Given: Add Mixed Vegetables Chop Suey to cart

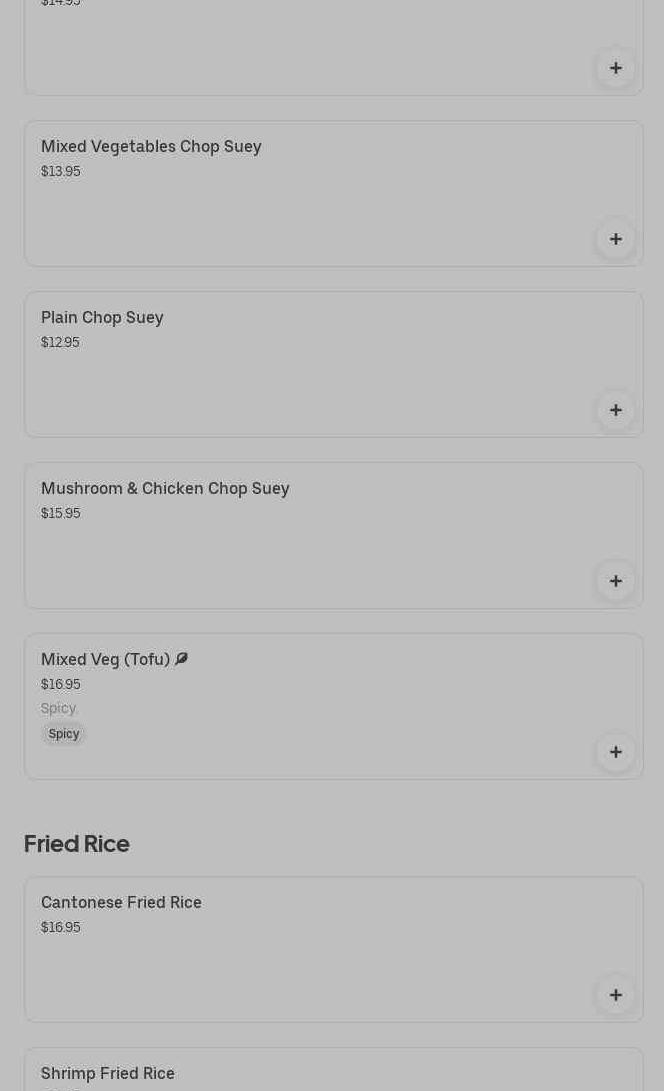Looking at the screenshot, I should coord(615,239).
